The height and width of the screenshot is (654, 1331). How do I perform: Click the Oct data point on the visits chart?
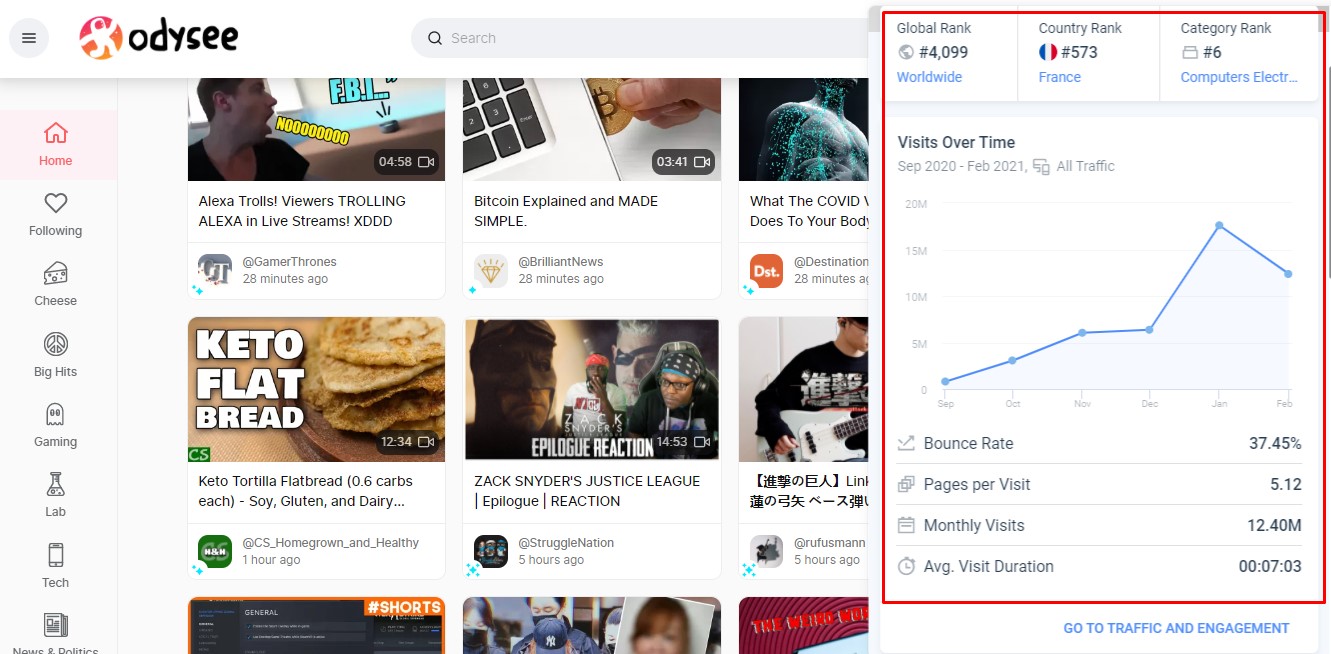click(x=1013, y=360)
